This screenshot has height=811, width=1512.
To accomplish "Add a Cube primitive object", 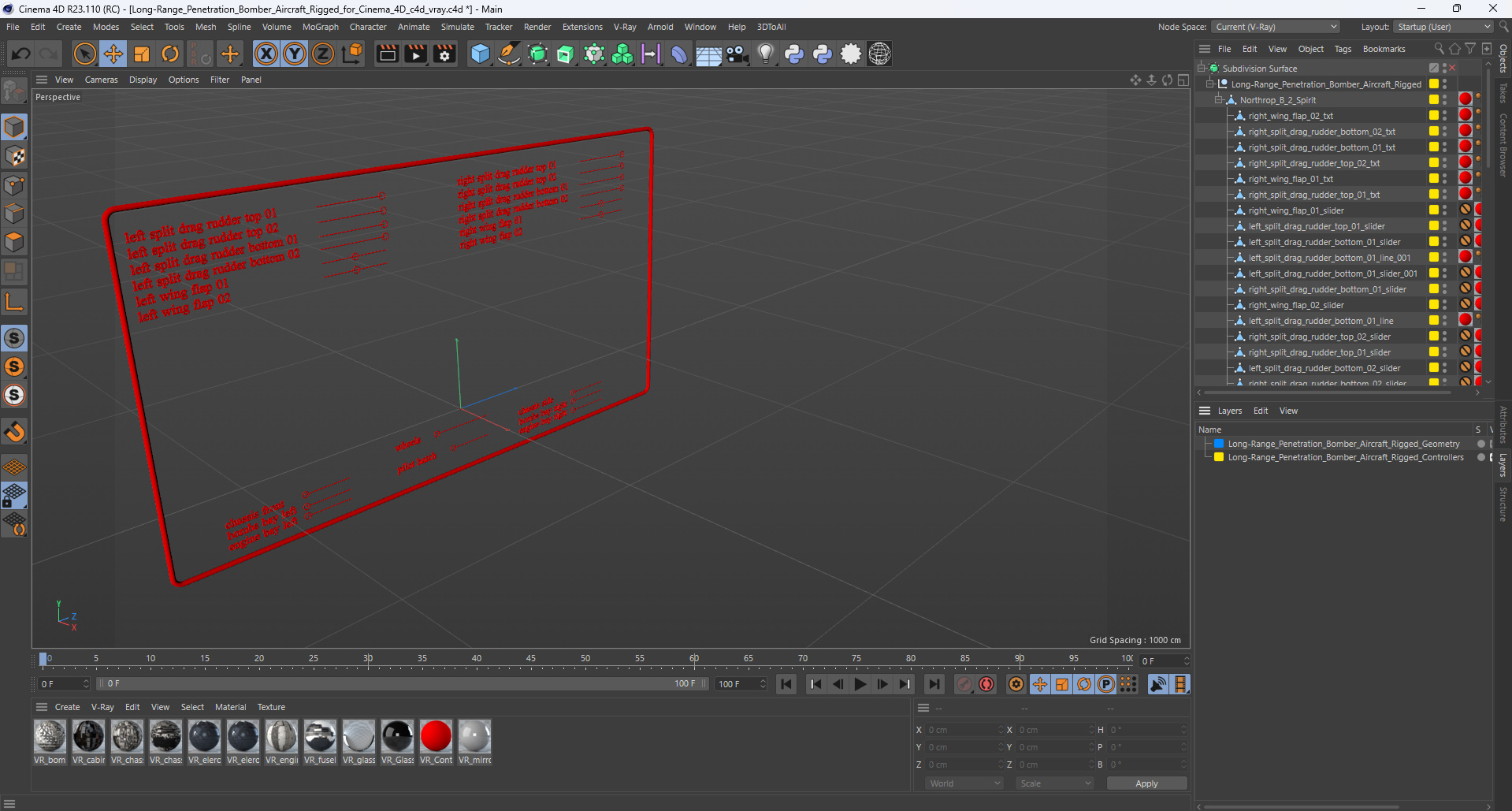I will tap(480, 54).
